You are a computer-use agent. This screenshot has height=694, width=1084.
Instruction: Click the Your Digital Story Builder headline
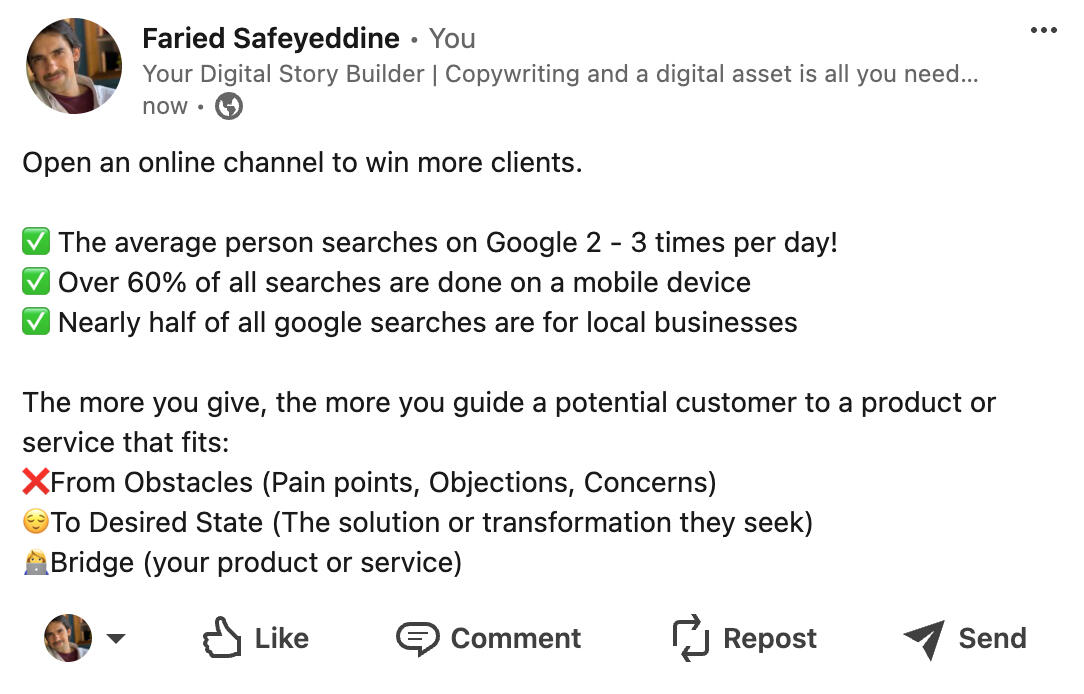point(560,74)
